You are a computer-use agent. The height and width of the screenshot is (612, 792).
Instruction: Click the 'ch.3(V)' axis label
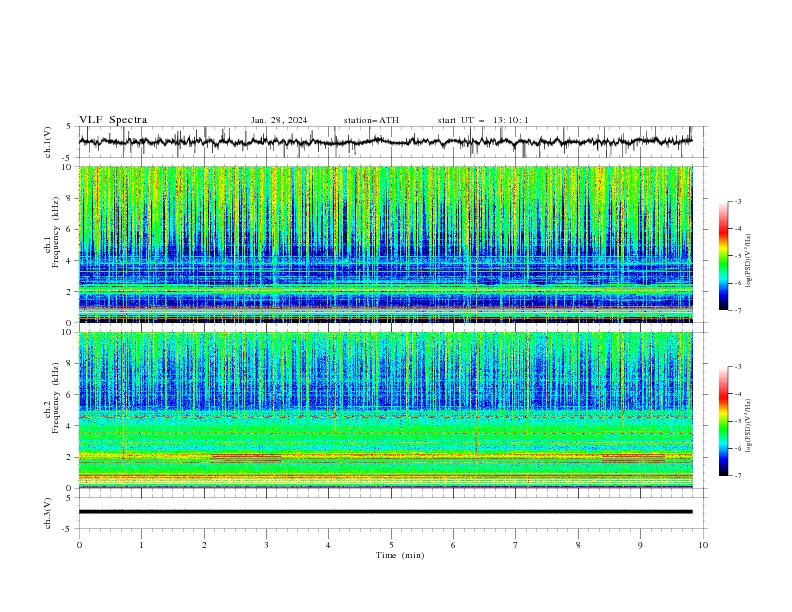tap(48, 513)
